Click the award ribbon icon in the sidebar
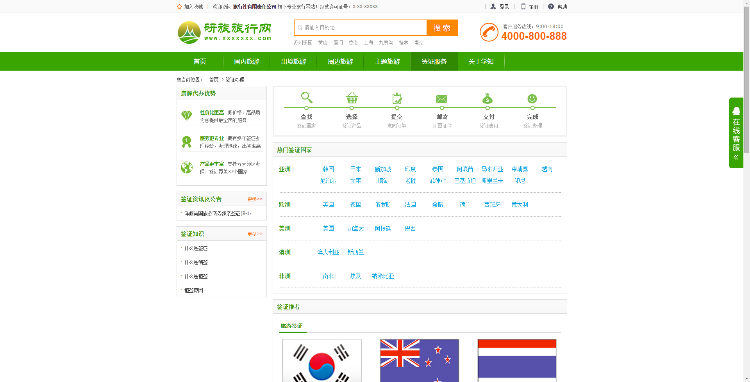The width and height of the screenshot is (750, 382). (x=187, y=142)
